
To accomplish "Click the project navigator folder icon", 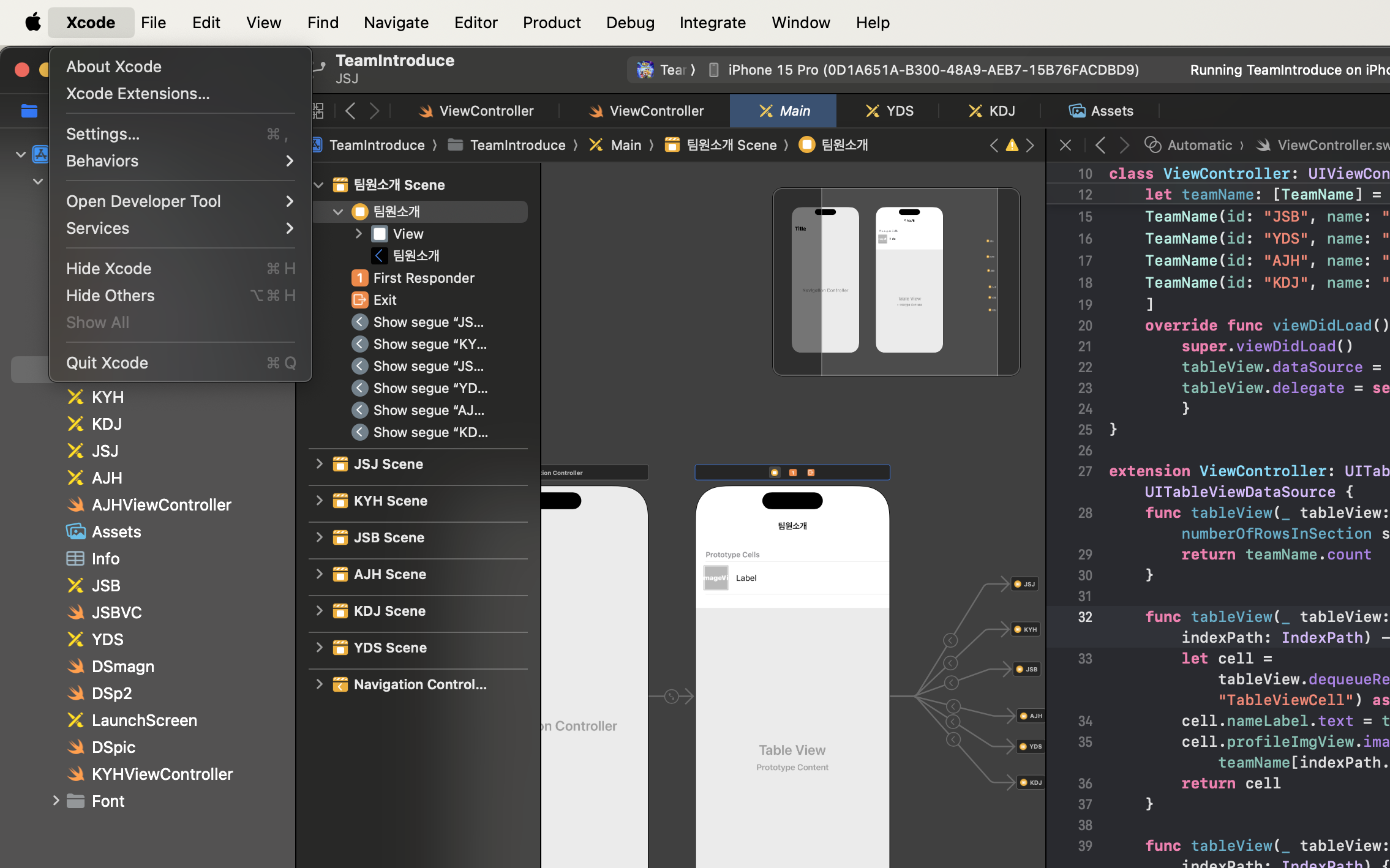I will 29,111.
